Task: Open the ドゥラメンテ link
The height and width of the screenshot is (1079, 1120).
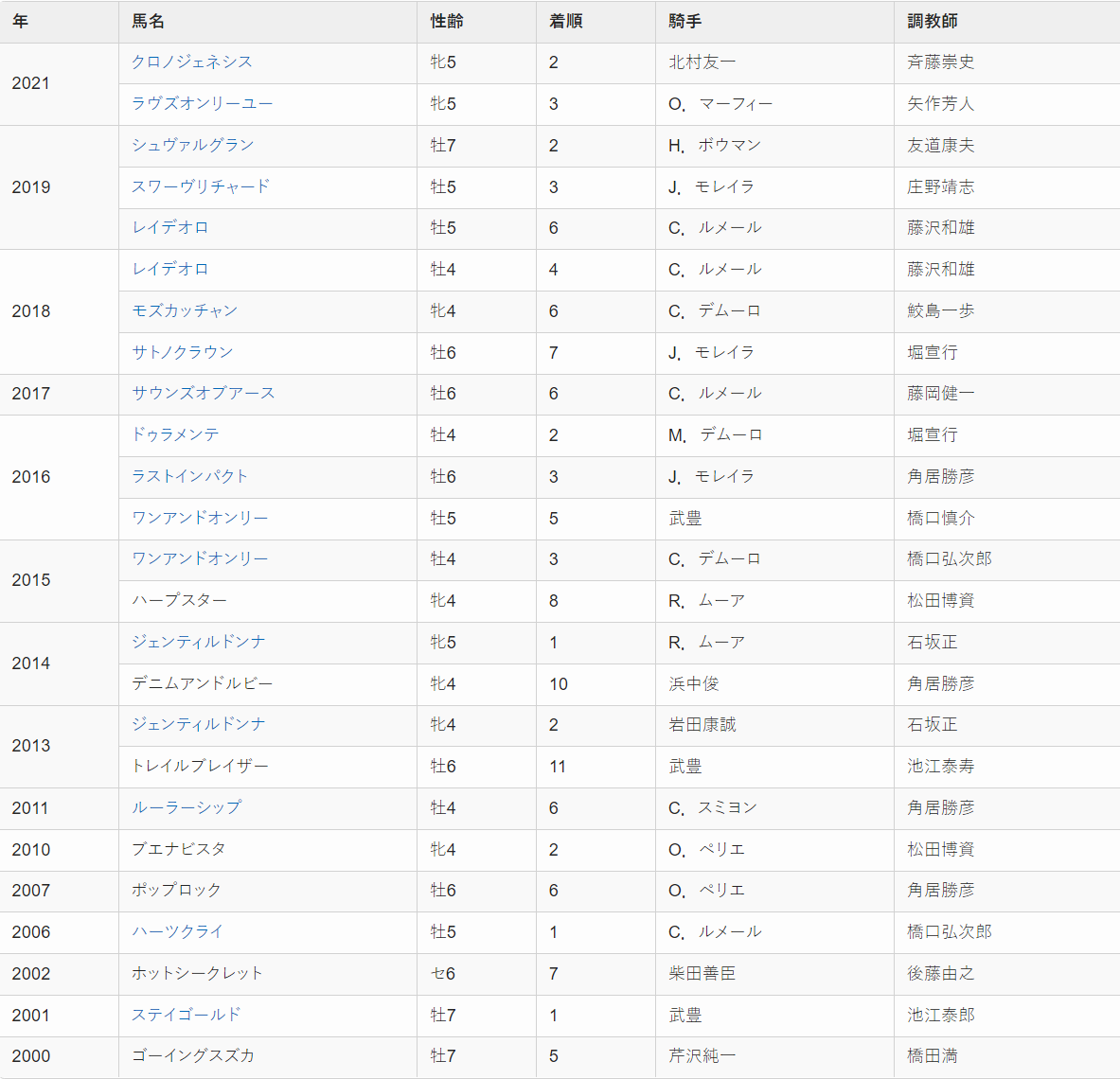Action: coord(176,434)
